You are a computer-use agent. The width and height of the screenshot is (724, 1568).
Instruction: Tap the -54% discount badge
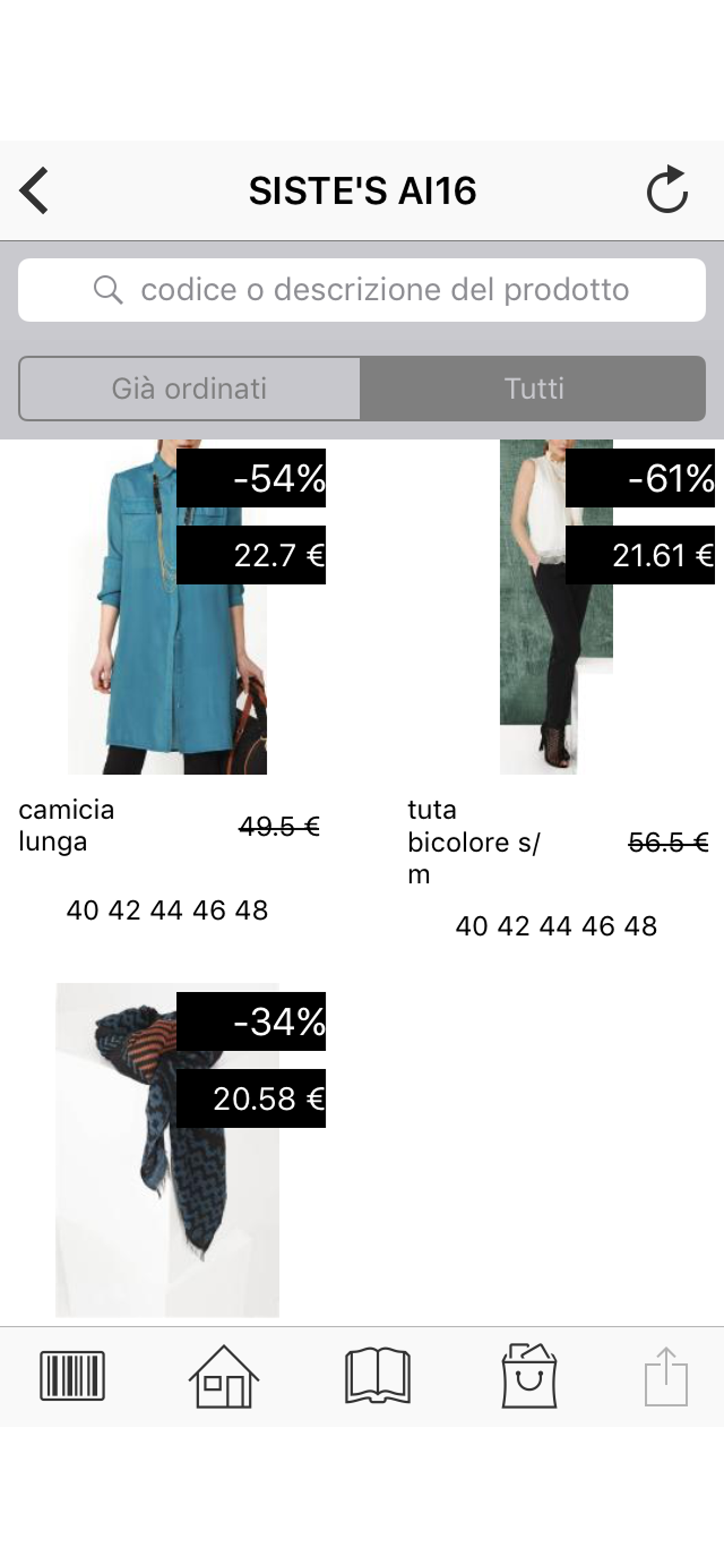click(251, 478)
